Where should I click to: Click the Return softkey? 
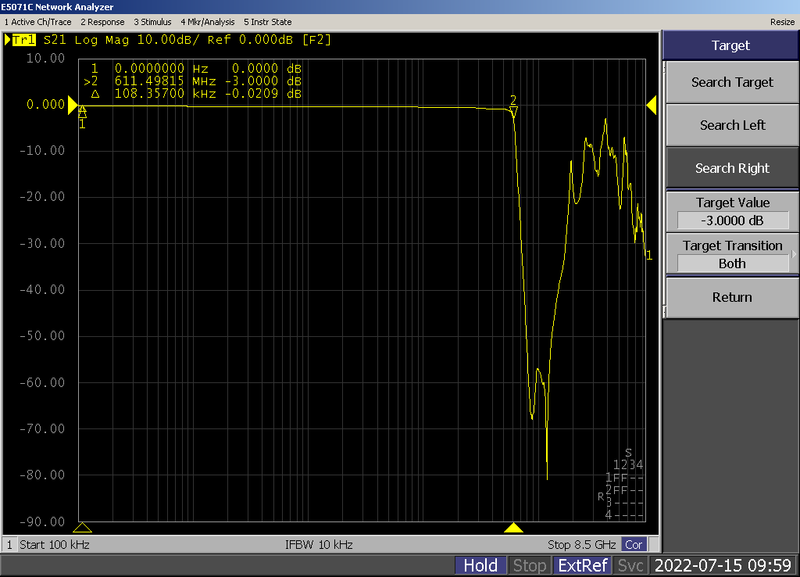732,297
